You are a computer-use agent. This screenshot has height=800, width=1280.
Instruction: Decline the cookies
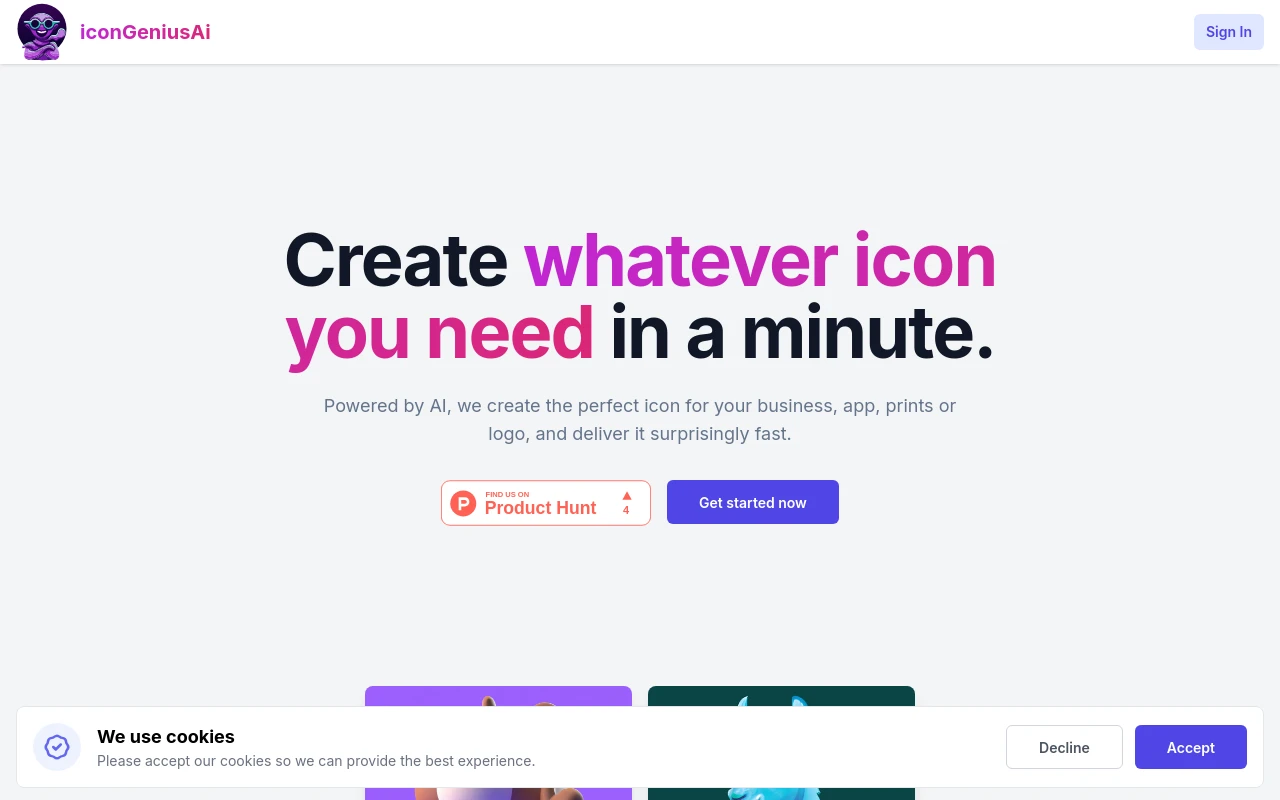(1064, 747)
